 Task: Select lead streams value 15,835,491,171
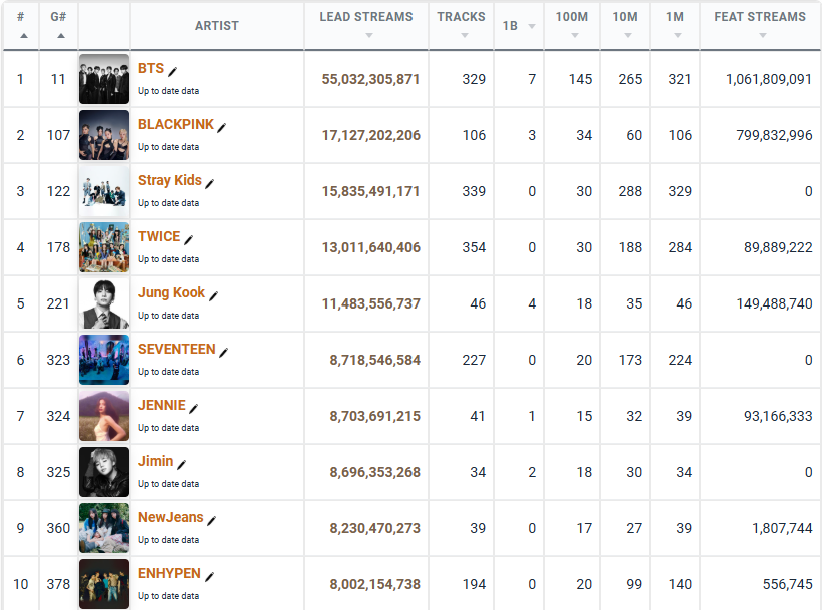(x=371, y=192)
